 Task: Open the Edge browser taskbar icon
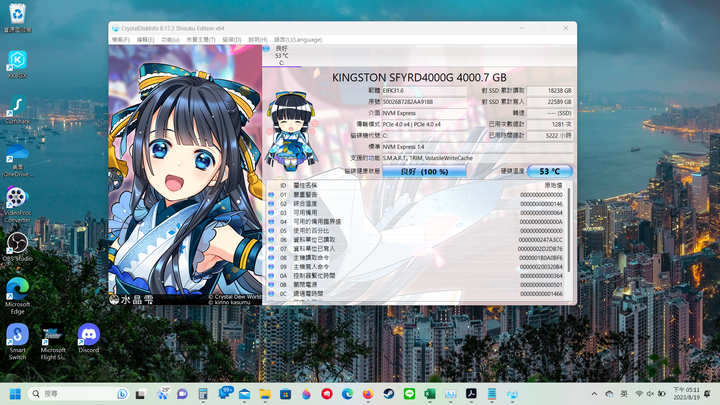(348, 394)
